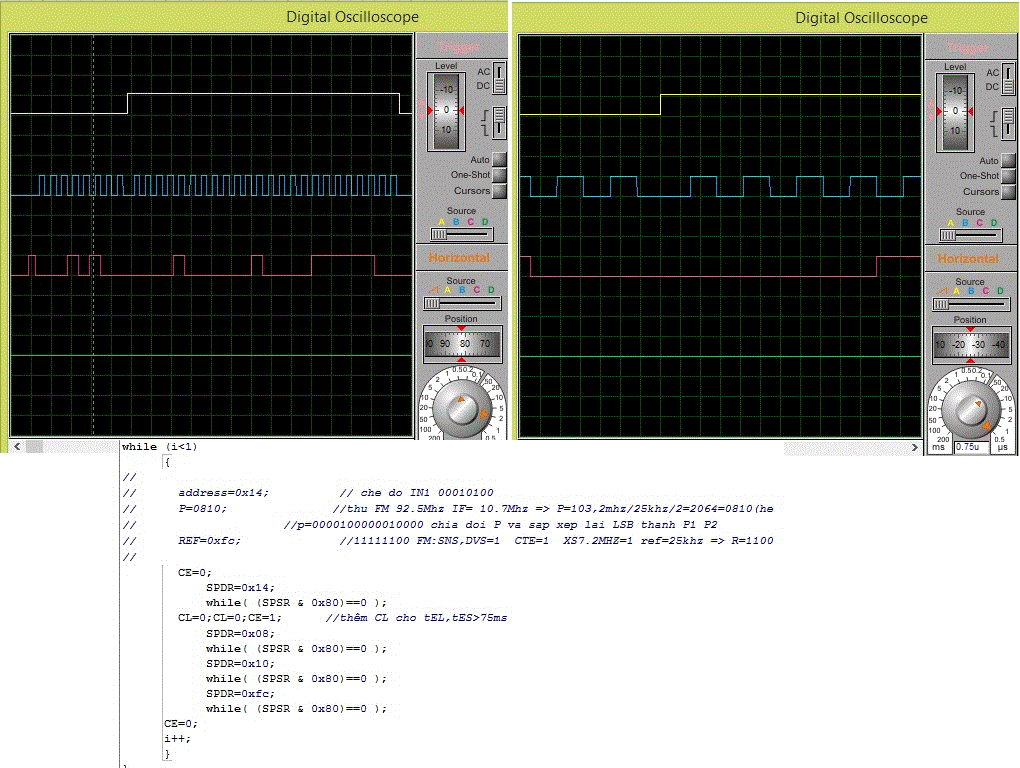The width and height of the screenshot is (1020, 768).
Task: Click the AC/DC coupling switch on right scope
Action: (1008, 79)
